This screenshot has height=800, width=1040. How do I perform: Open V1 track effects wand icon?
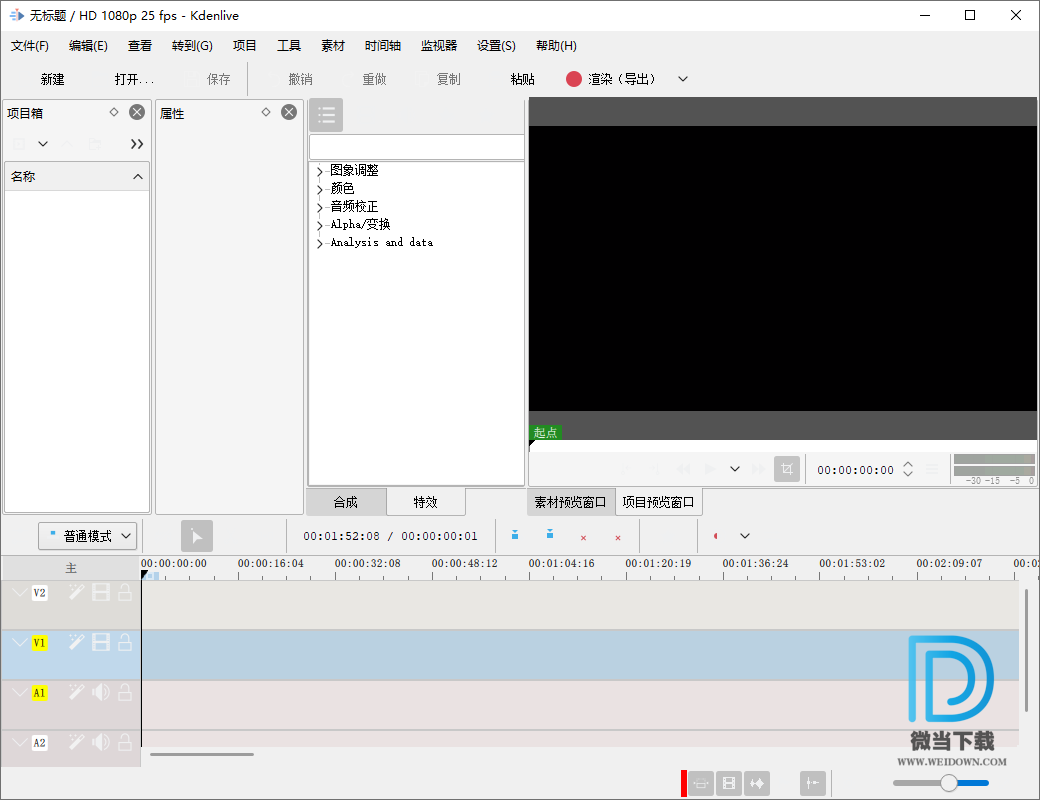(77, 642)
